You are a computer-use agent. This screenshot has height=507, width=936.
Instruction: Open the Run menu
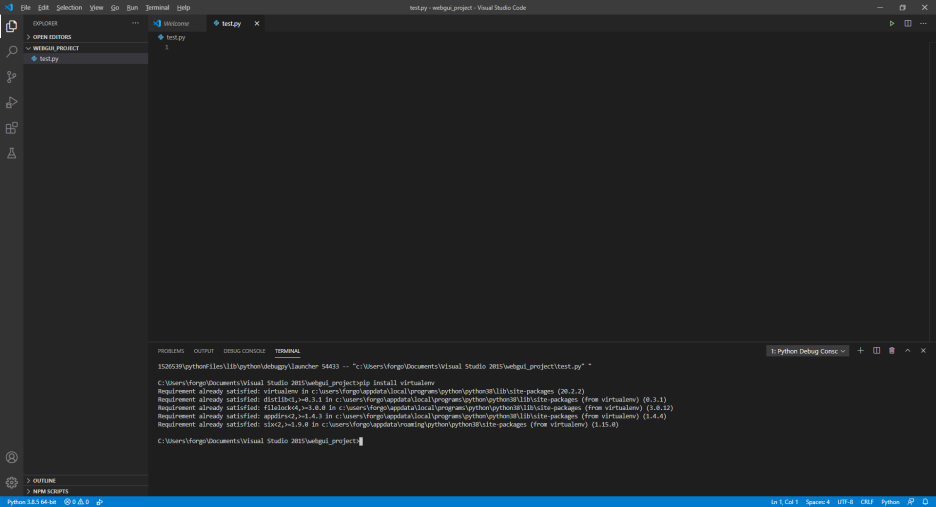(132, 8)
